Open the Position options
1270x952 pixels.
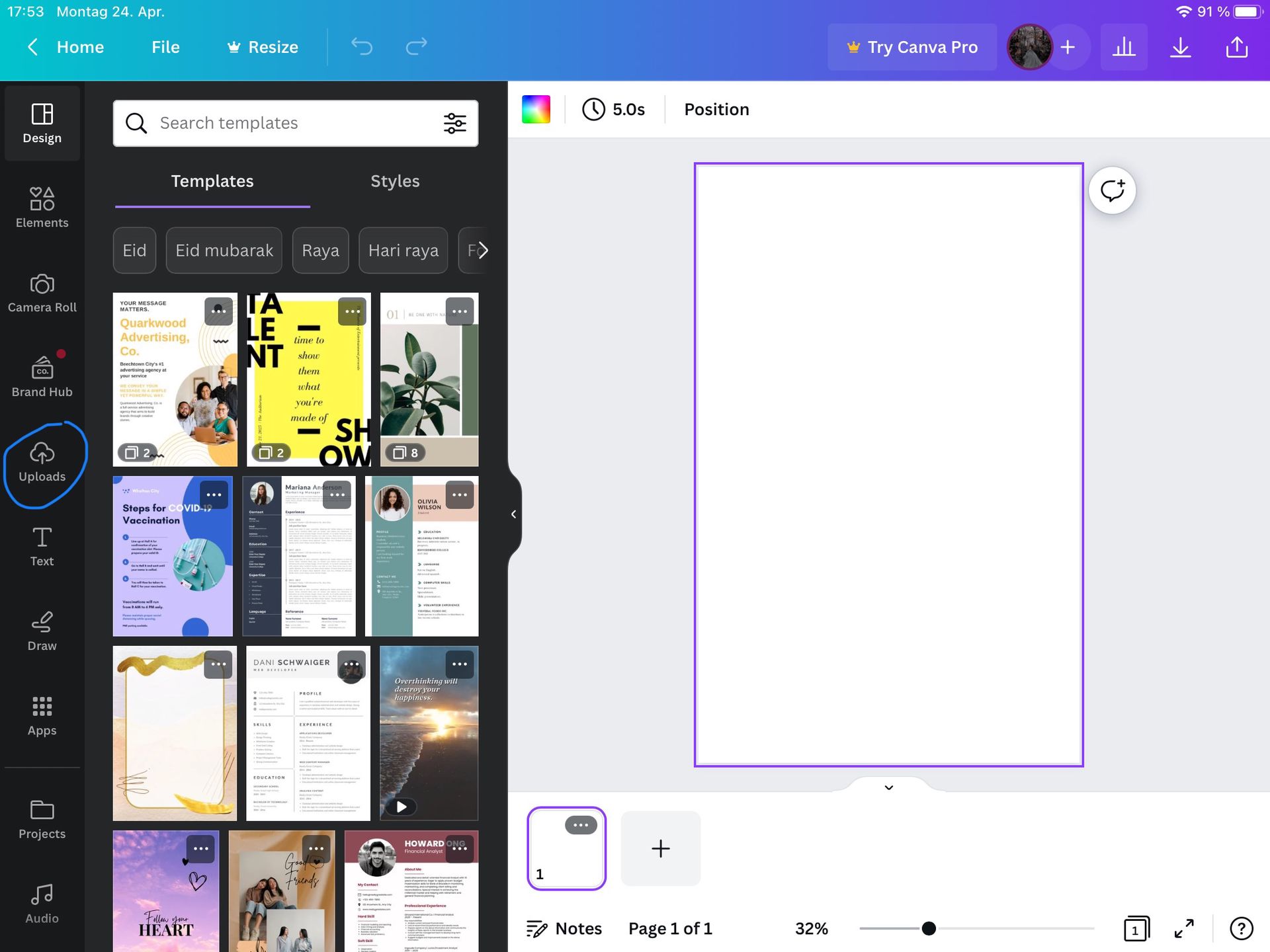(x=716, y=109)
